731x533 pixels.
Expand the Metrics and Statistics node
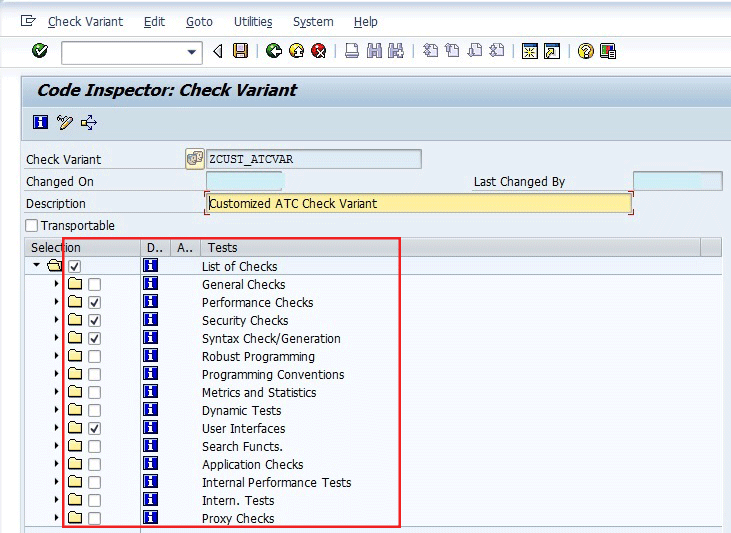click(x=56, y=391)
